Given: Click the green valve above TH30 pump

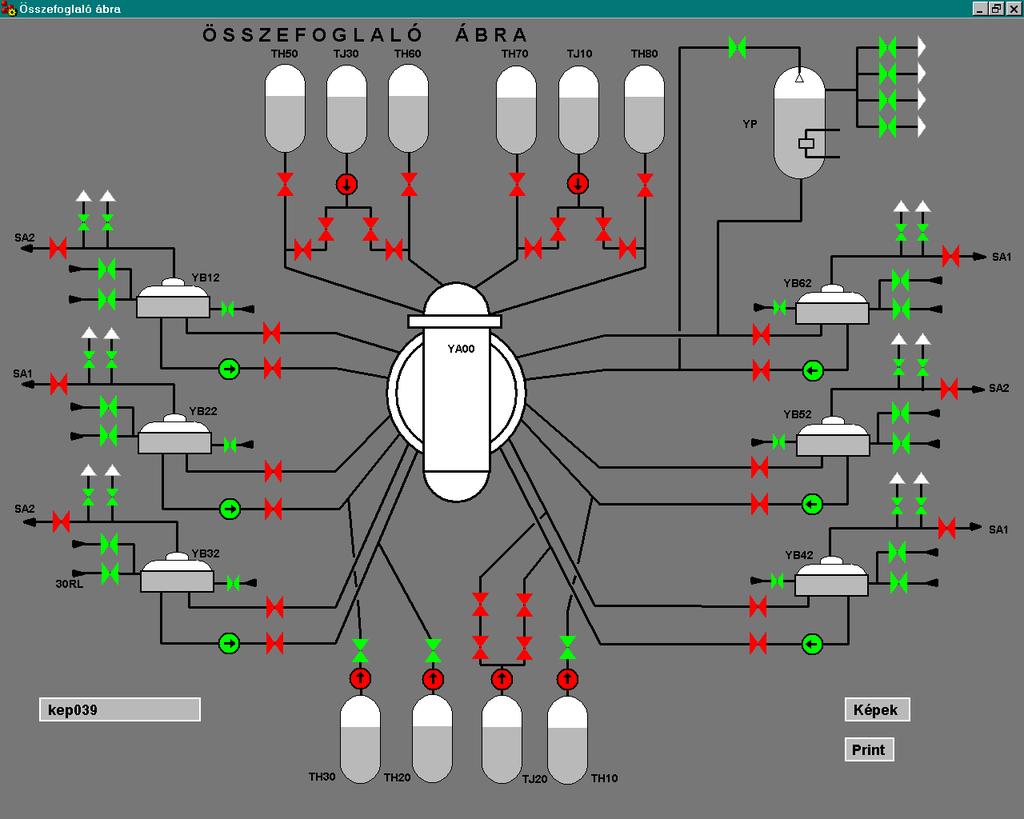Looking at the screenshot, I should (360, 650).
